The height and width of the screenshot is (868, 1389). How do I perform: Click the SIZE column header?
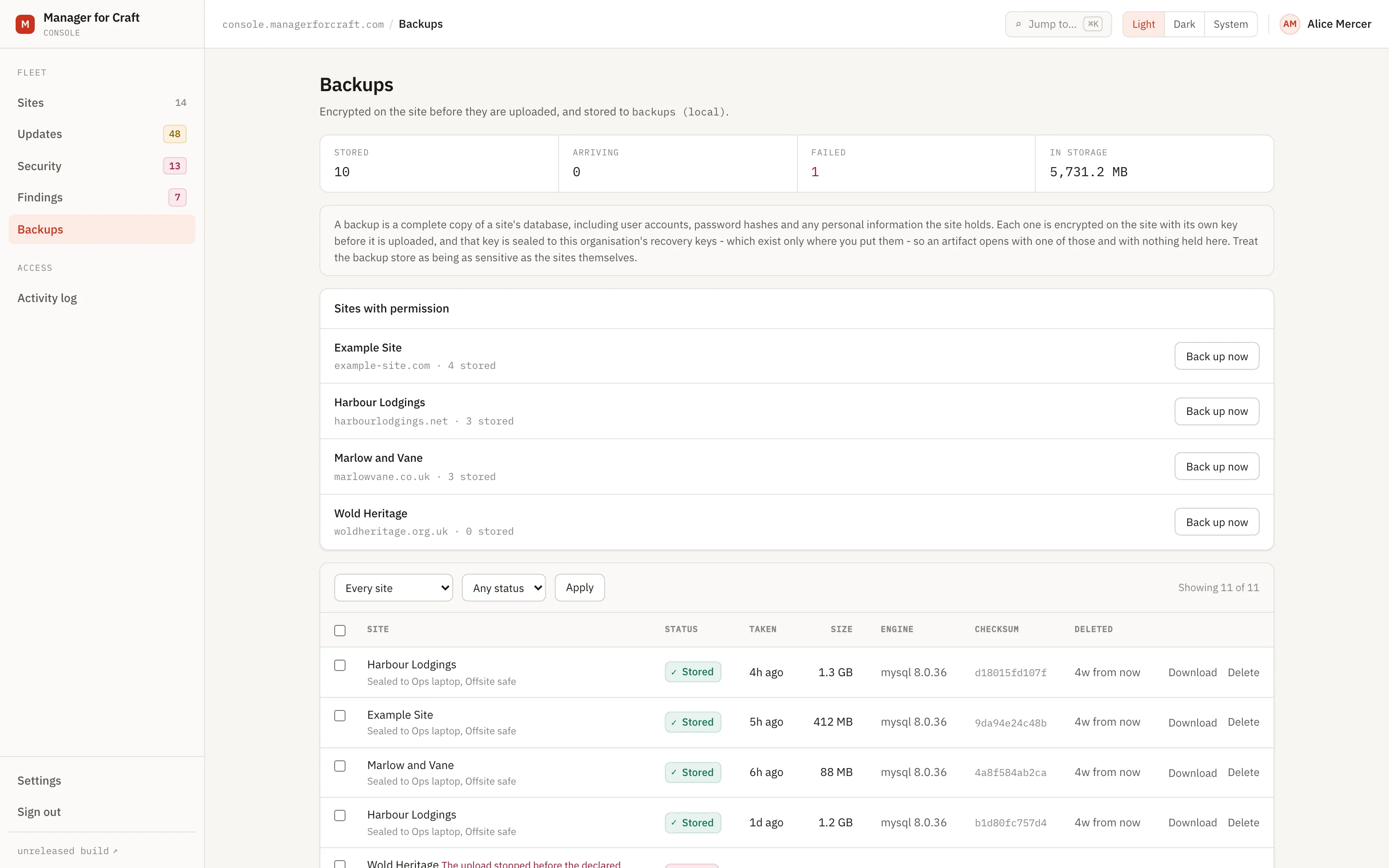(841, 629)
